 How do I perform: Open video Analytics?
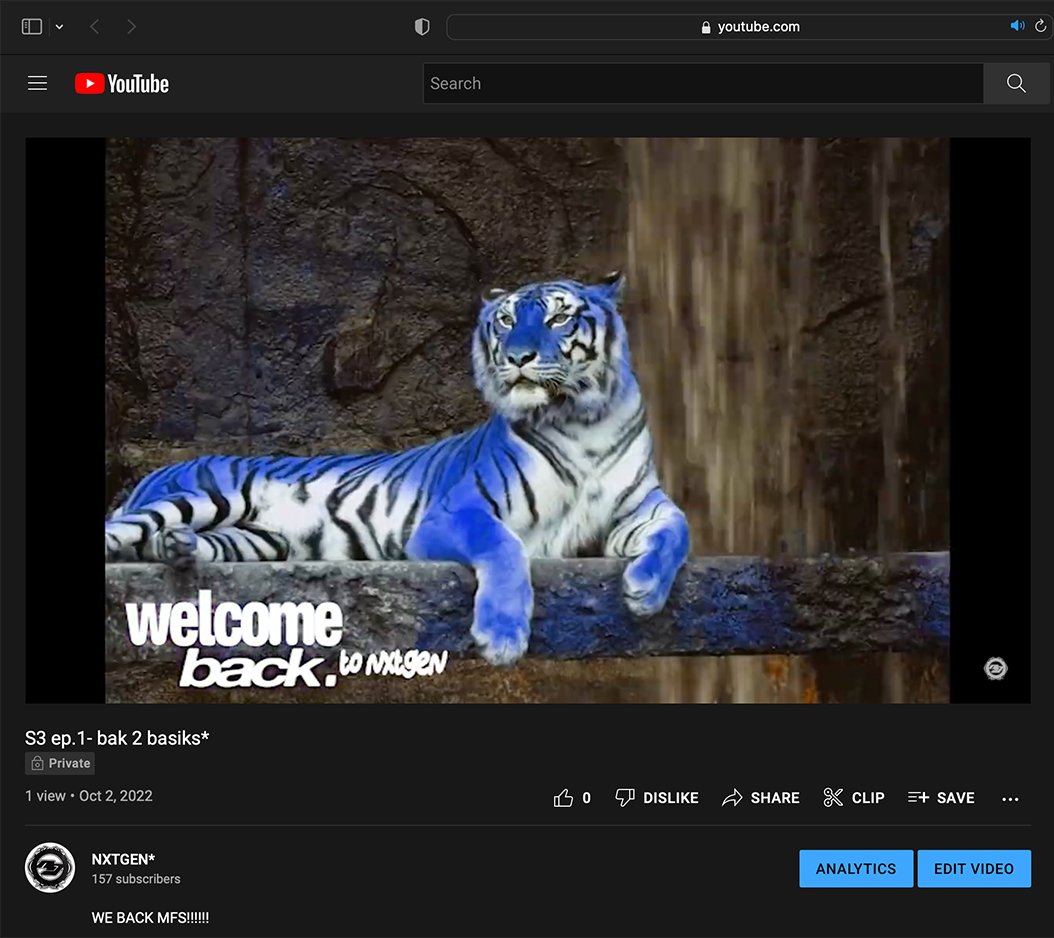856,869
